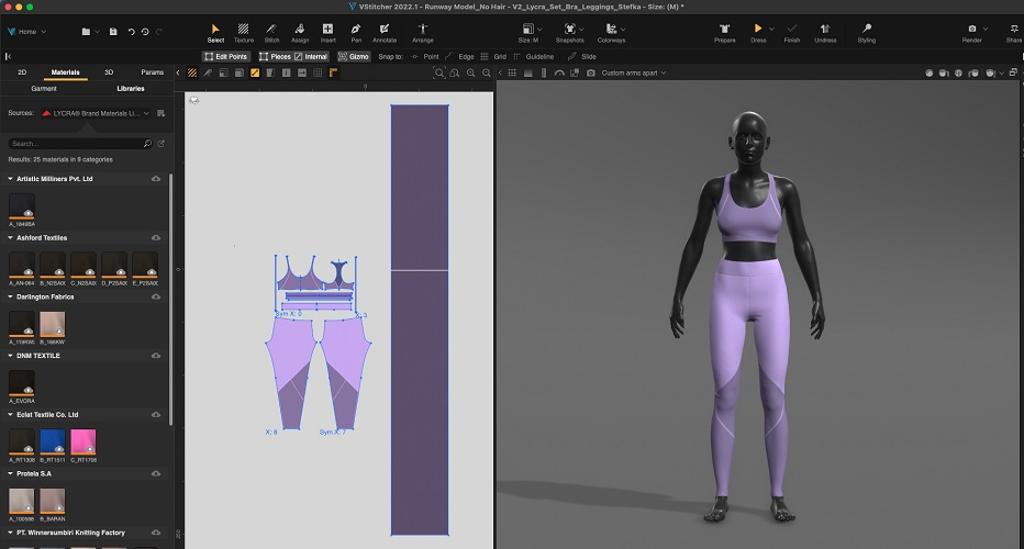The width and height of the screenshot is (1024, 549).
Task: Click the Dress simulation button
Action: (x=758, y=32)
